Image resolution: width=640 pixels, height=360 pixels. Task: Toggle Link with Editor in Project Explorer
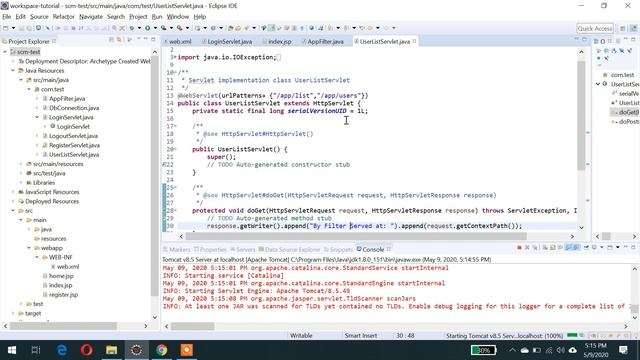click(x=119, y=40)
